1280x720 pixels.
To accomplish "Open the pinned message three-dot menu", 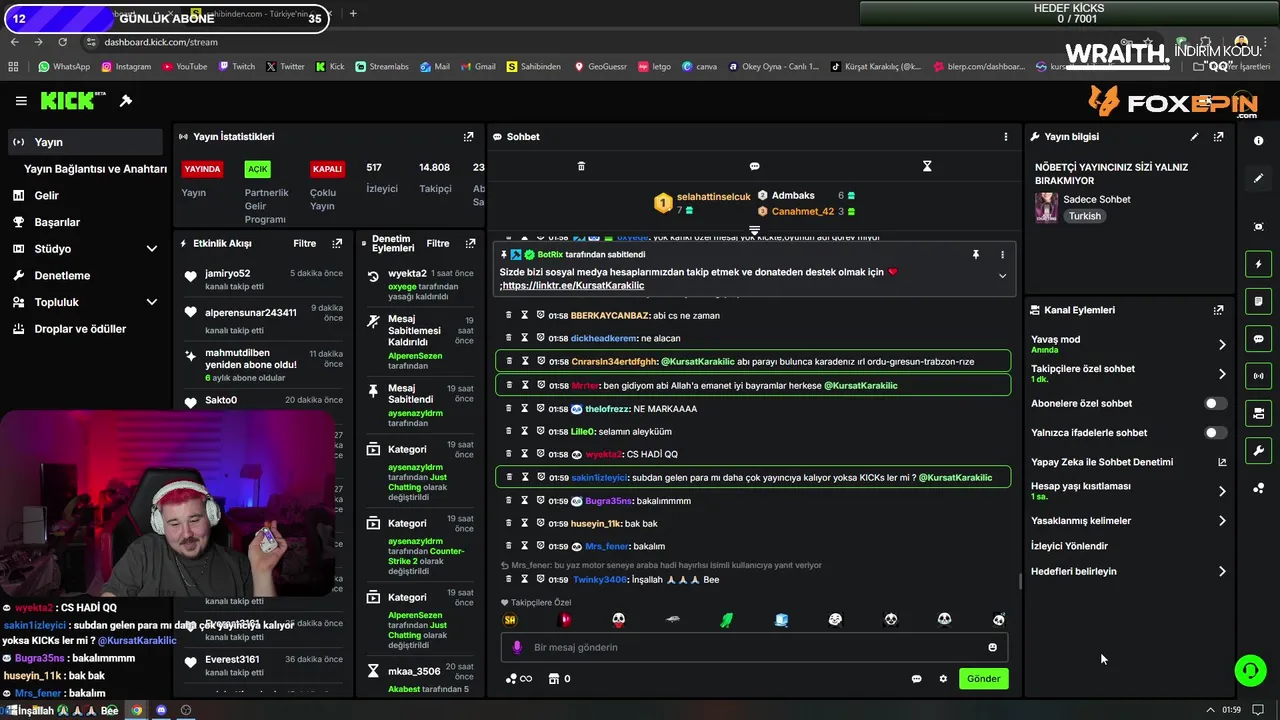I will (x=1002, y=255).
